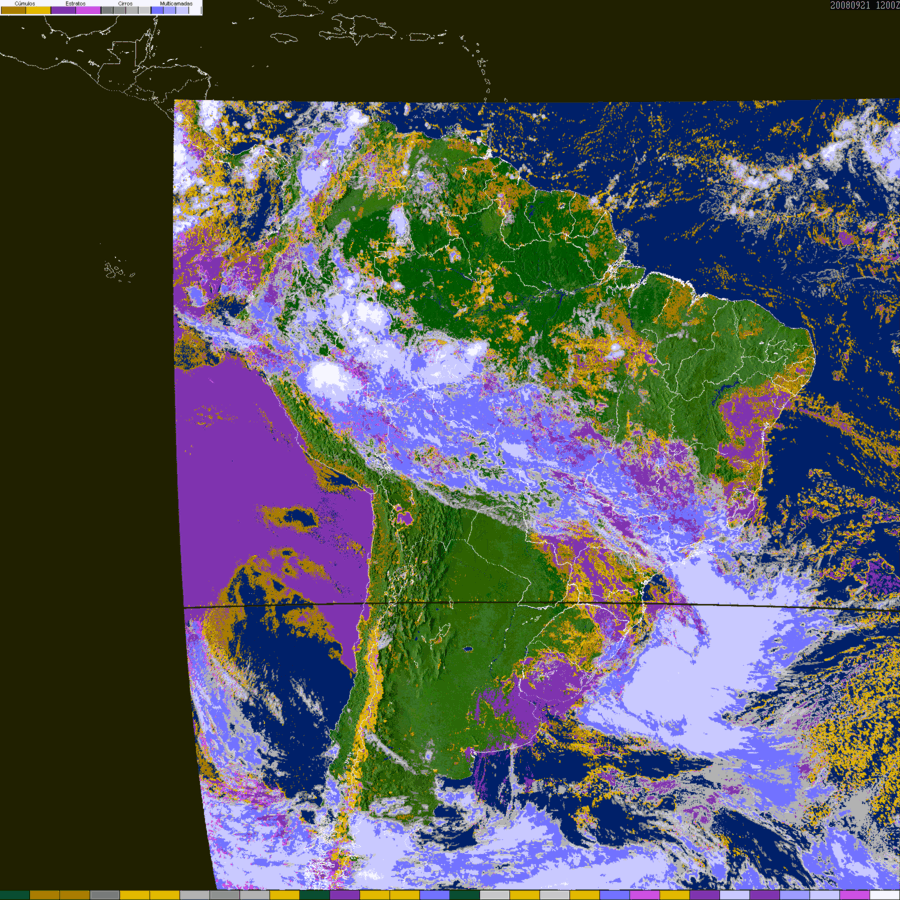
Task: Click the Cúmulos legend label
Action: [x=25, y=3]
